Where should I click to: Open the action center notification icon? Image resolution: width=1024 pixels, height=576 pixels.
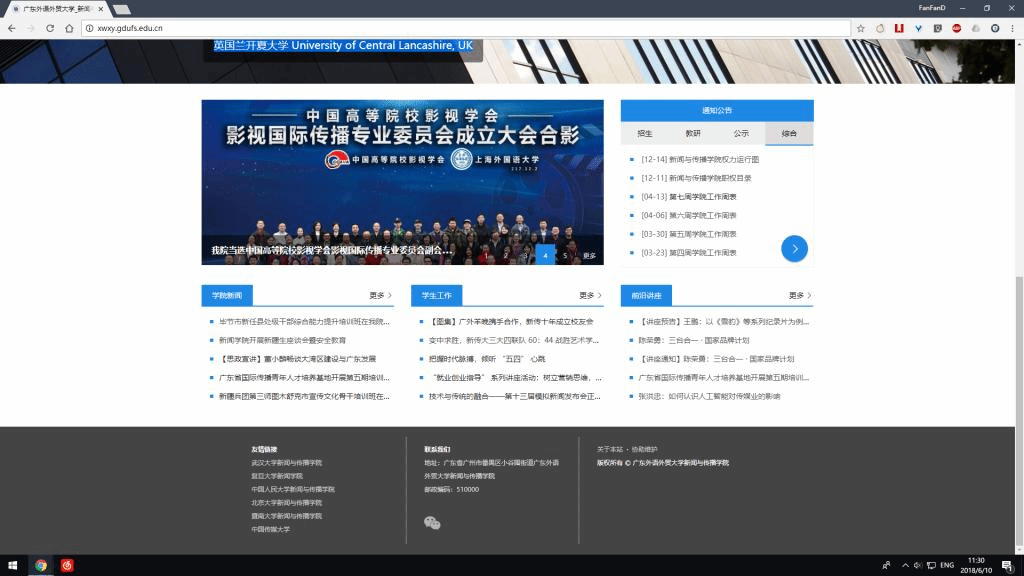coord(1008,565)
